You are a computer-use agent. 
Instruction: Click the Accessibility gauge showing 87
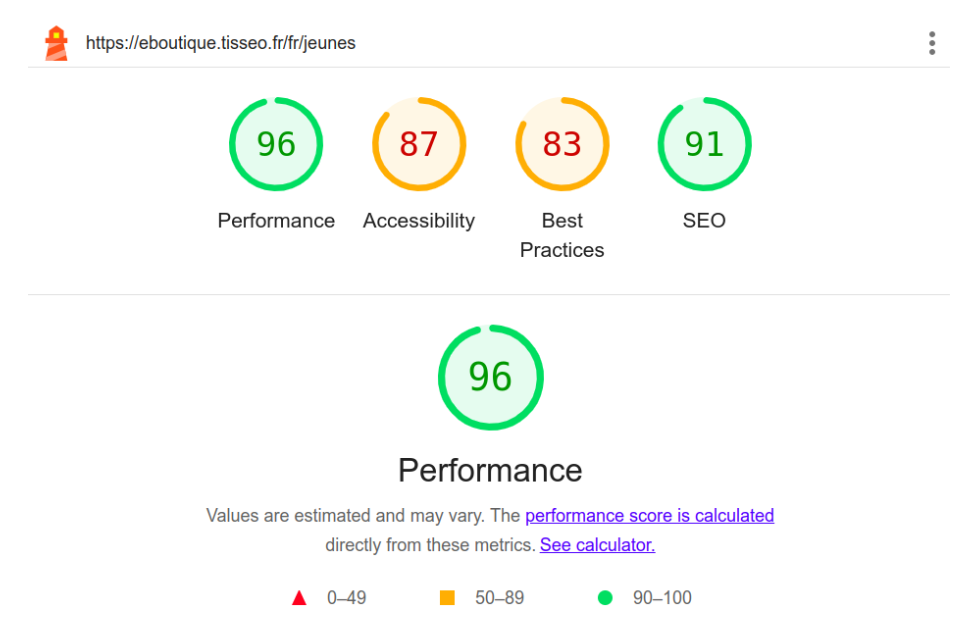pyautogui.click(x=419, y=144)
